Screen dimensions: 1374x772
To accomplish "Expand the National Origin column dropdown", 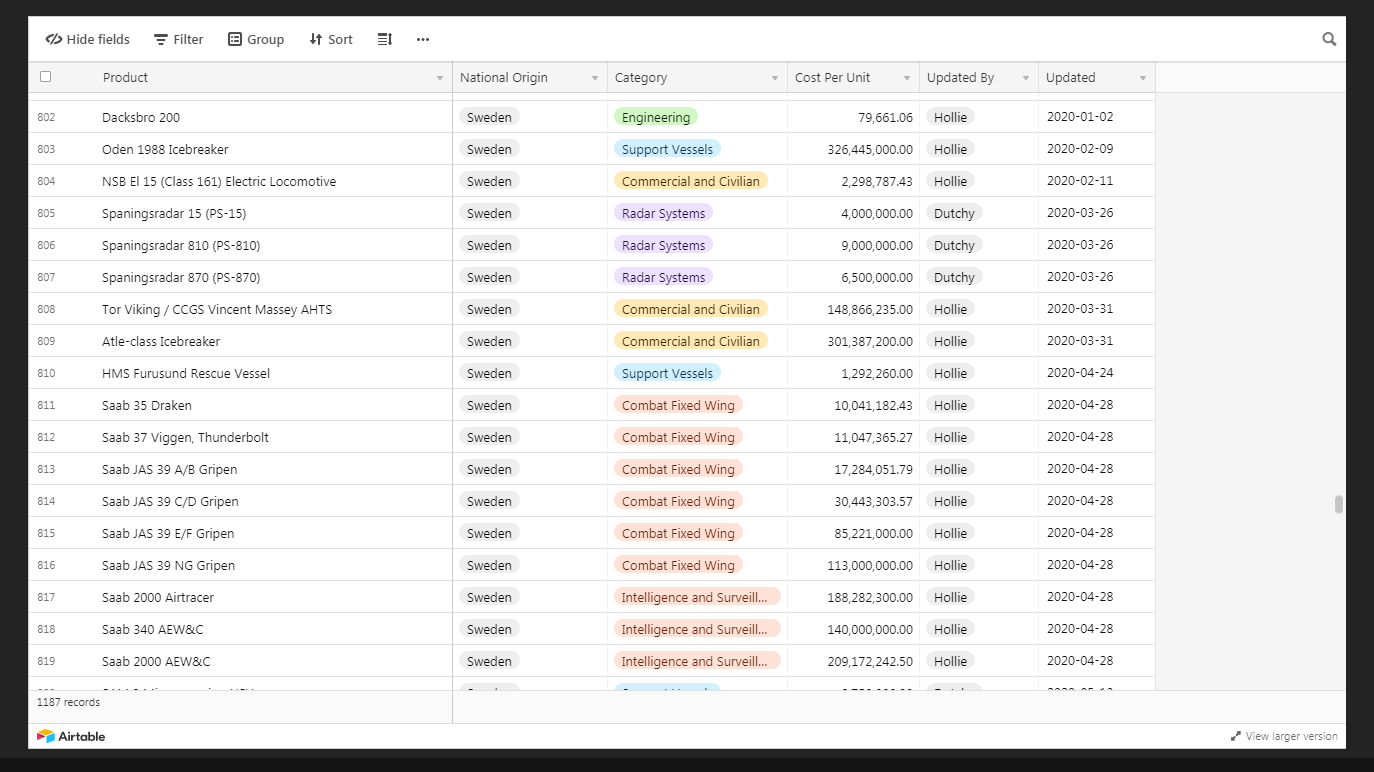I will click(595, 78).
